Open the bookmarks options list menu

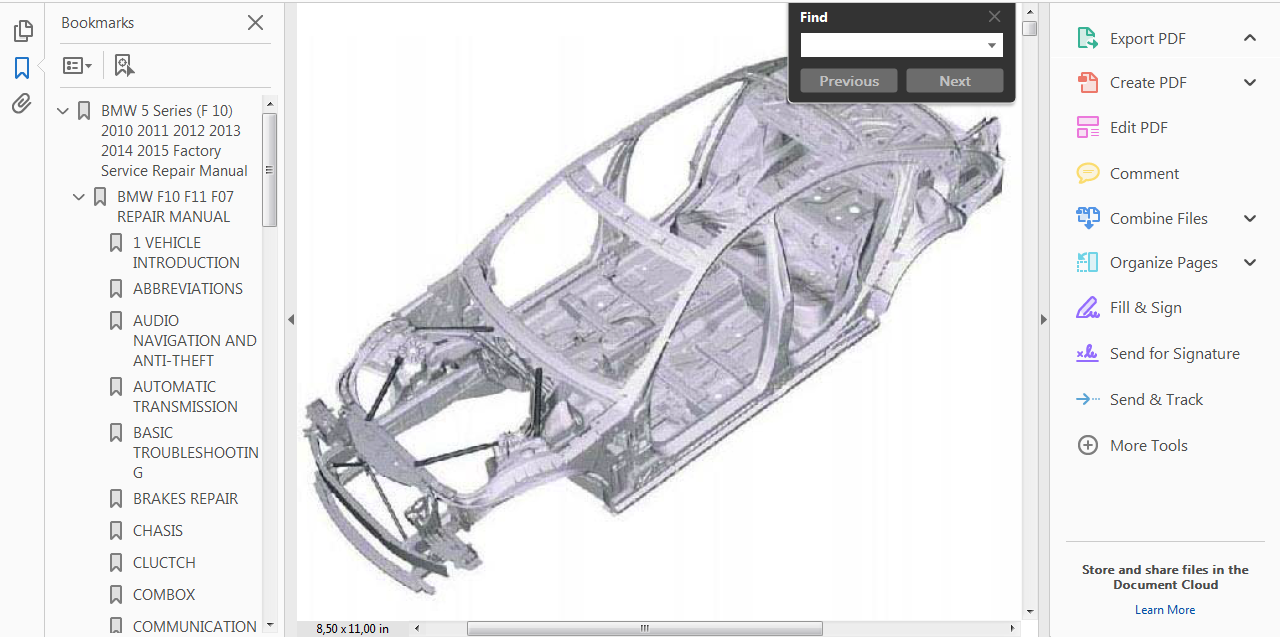[77, 66]
